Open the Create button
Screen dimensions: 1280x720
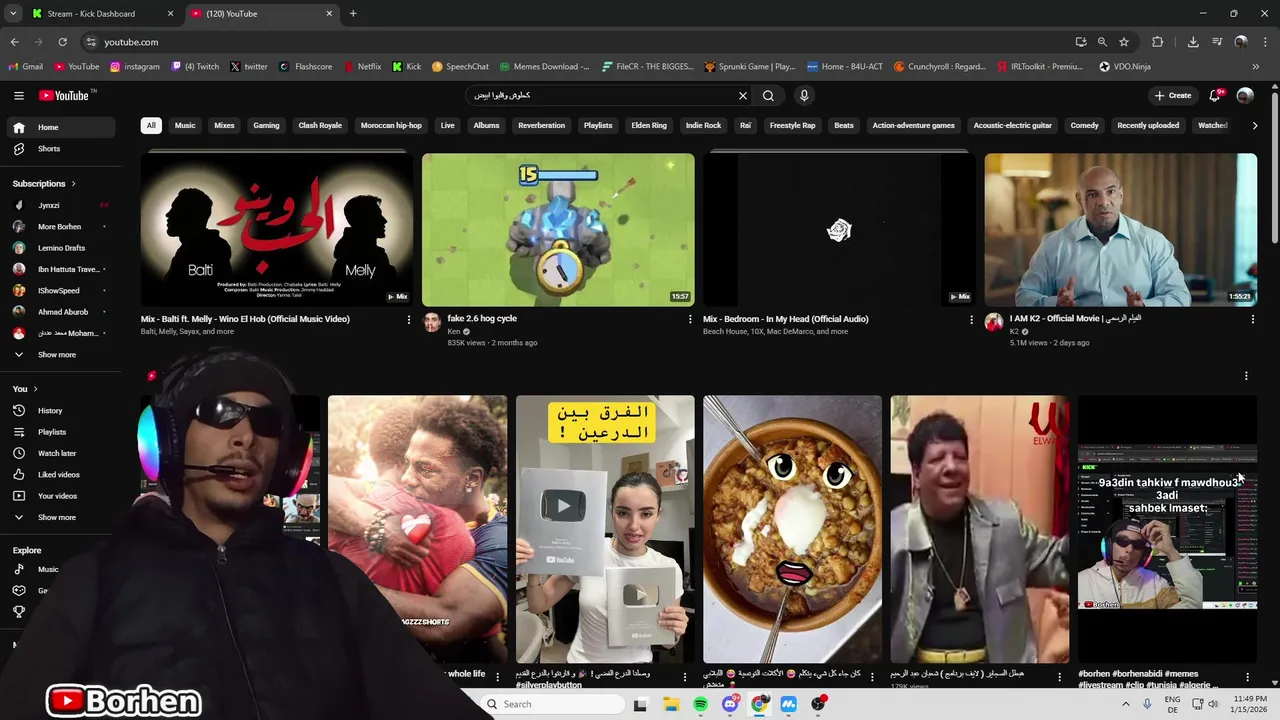click(x=1173, y=96)
